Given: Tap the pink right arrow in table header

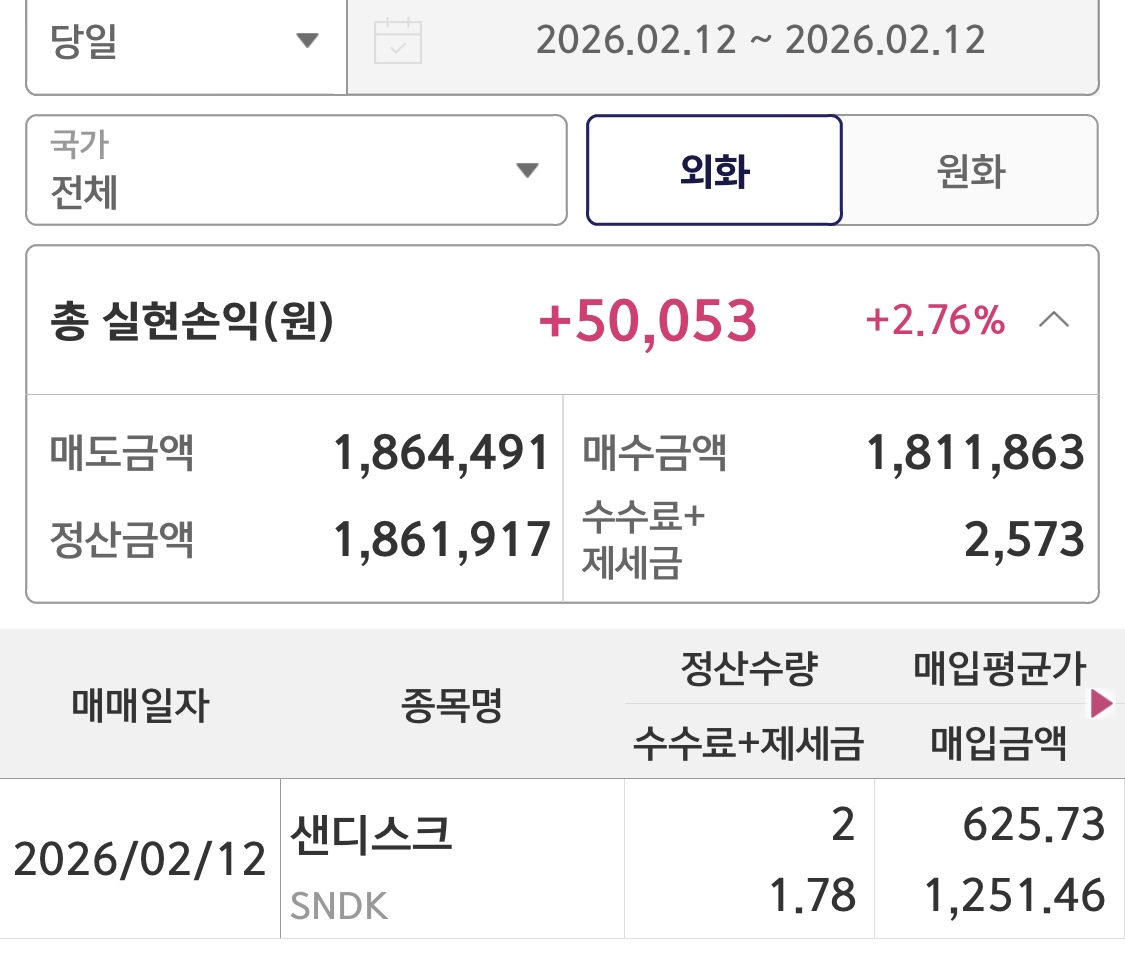Looking at the screenshot, I should pyautogui.click(x=1101, y=705).
